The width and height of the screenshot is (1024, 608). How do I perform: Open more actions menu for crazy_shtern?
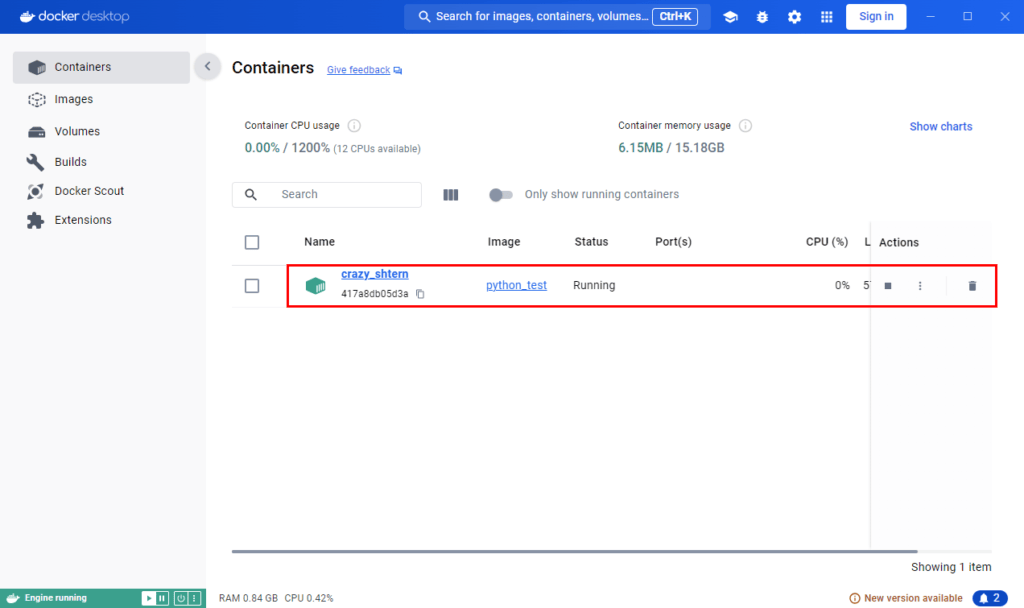click(920, 286)
